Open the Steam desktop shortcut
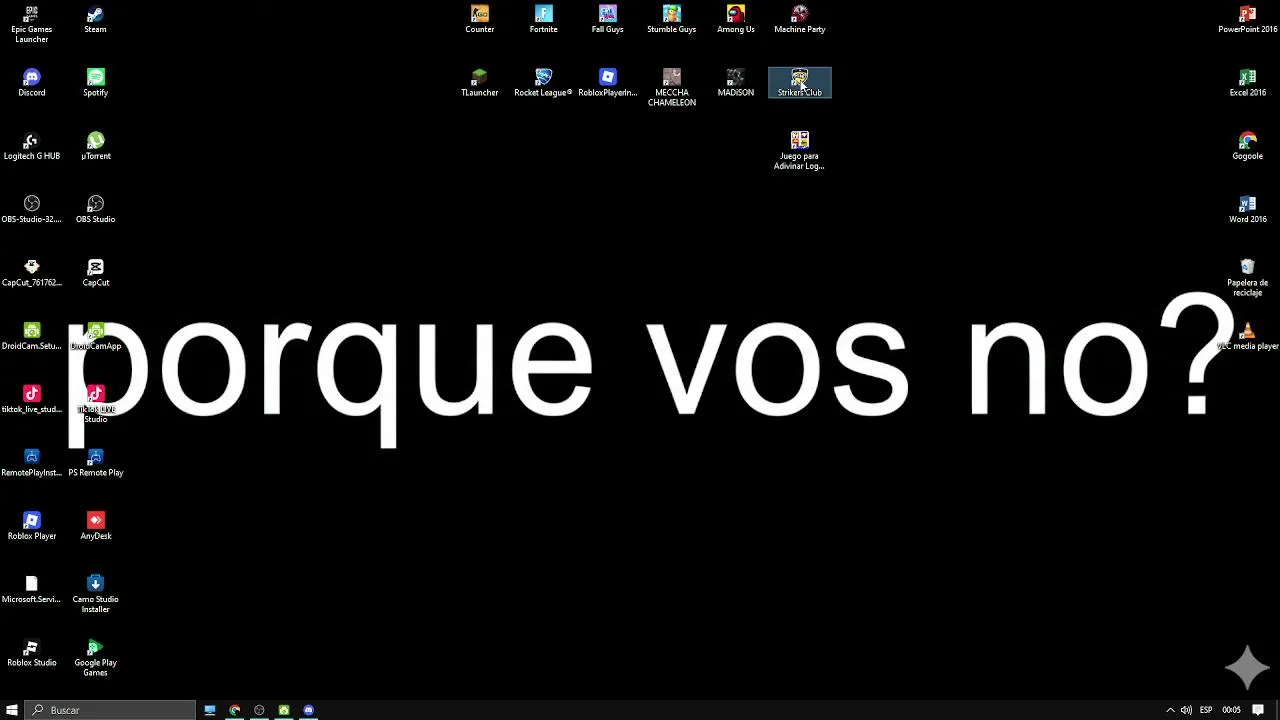The width and height of the screenshot is (1280, 720). coord(95,19)
